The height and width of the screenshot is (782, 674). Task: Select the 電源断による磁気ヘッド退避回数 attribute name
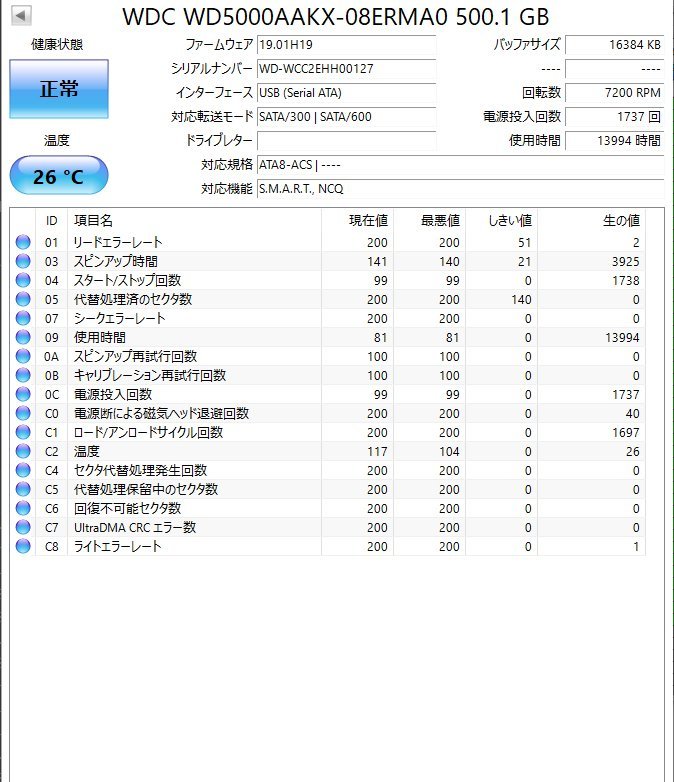(x=161, y=413)
